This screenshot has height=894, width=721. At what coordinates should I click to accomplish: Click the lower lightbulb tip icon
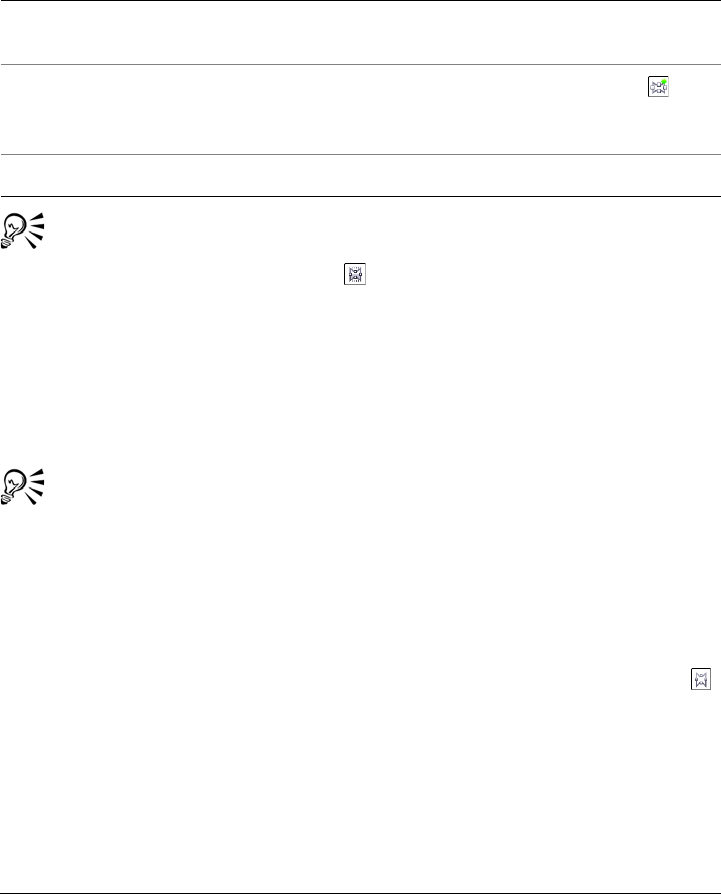tap(24, 485)
